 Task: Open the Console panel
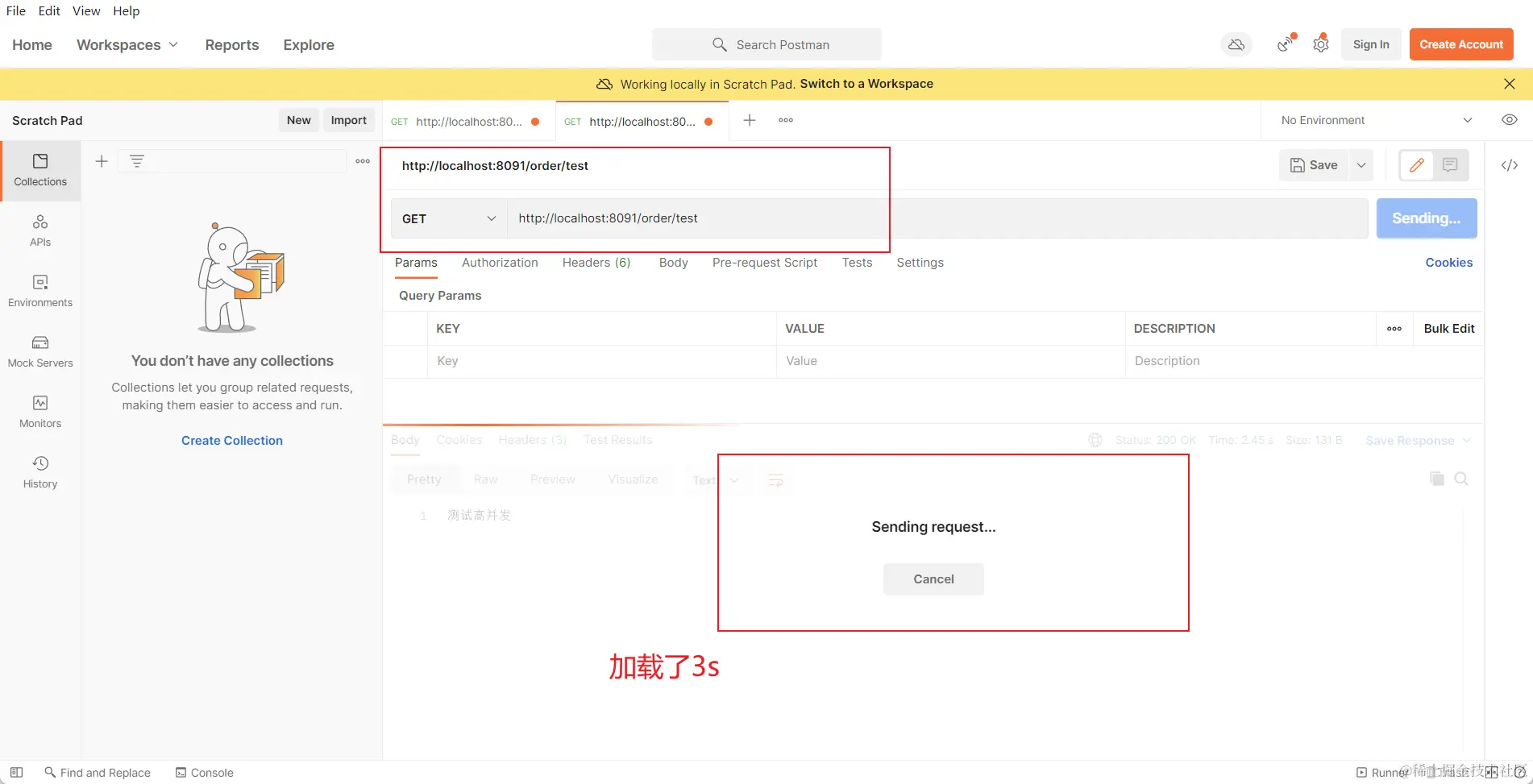205,773
